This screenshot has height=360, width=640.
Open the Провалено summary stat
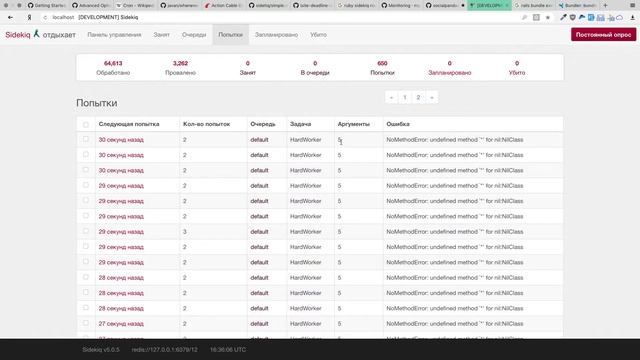point(180,68)
